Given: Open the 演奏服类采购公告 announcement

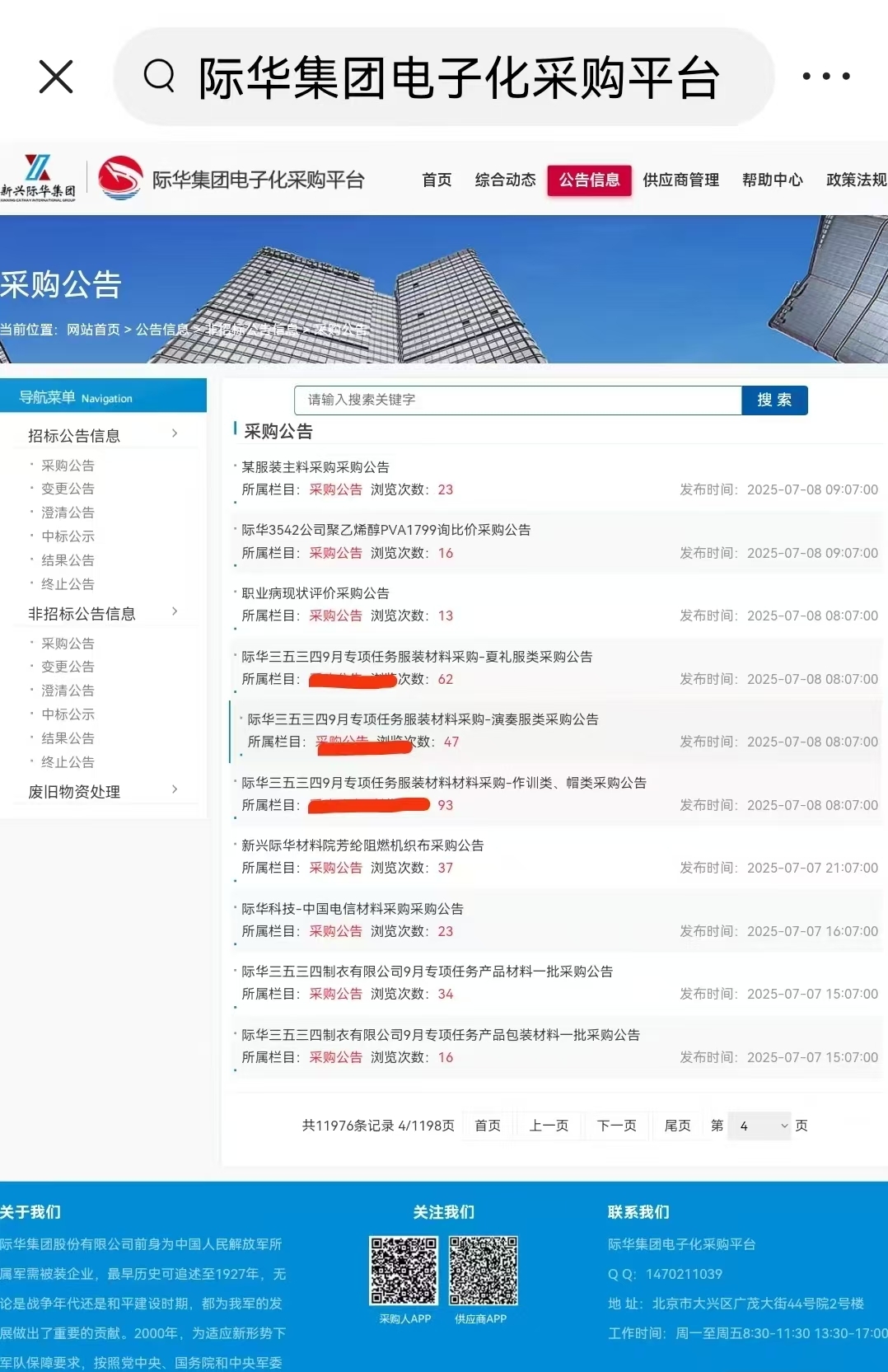Looking at the screenshot, I should [x=423, y=719].
